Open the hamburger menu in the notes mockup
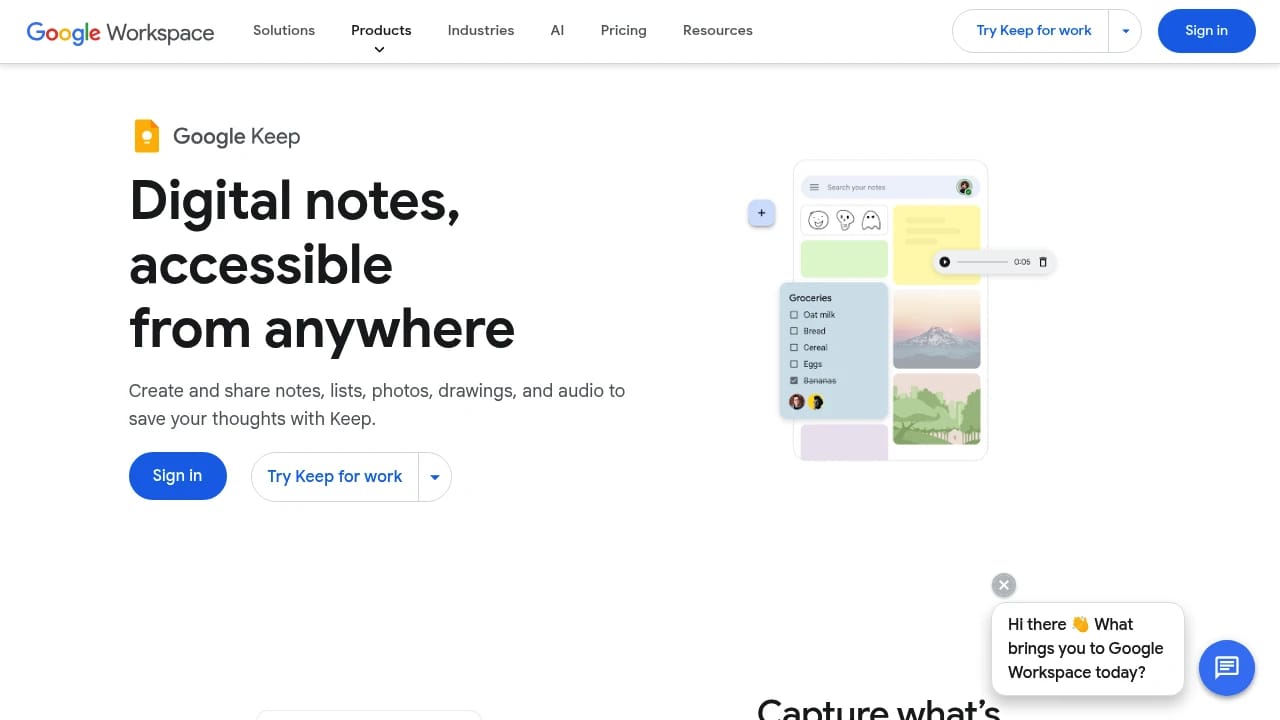Screen dimensions: 1280x720 [814, 187]
